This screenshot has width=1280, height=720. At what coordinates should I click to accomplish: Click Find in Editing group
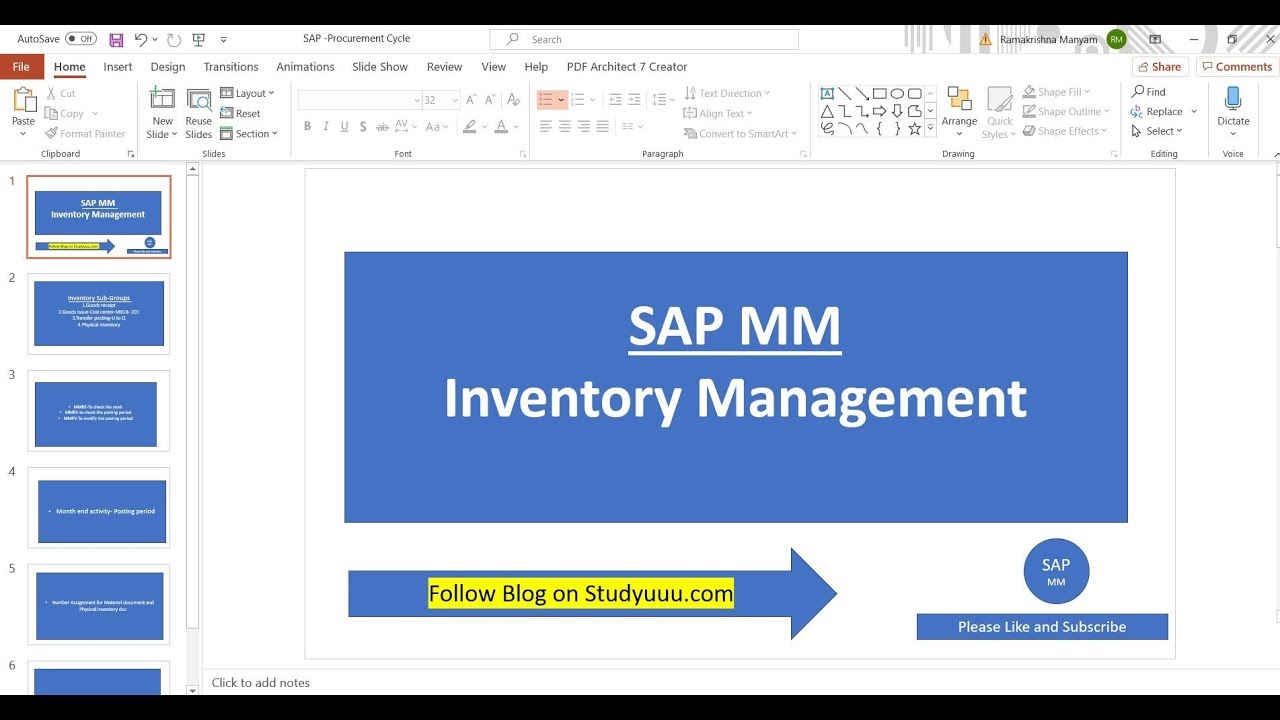pyautogui.click(x=1149, y=91)
